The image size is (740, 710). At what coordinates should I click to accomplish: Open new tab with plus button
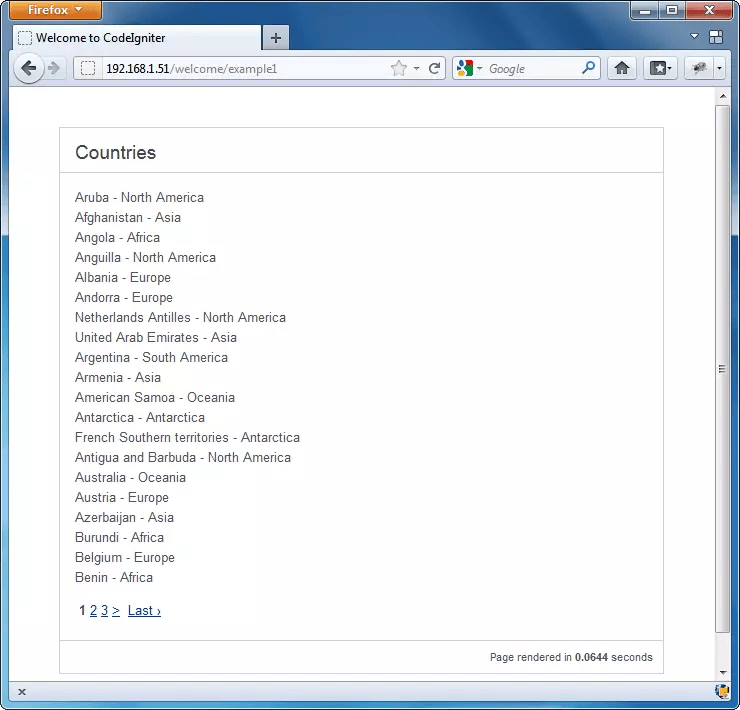276,38
